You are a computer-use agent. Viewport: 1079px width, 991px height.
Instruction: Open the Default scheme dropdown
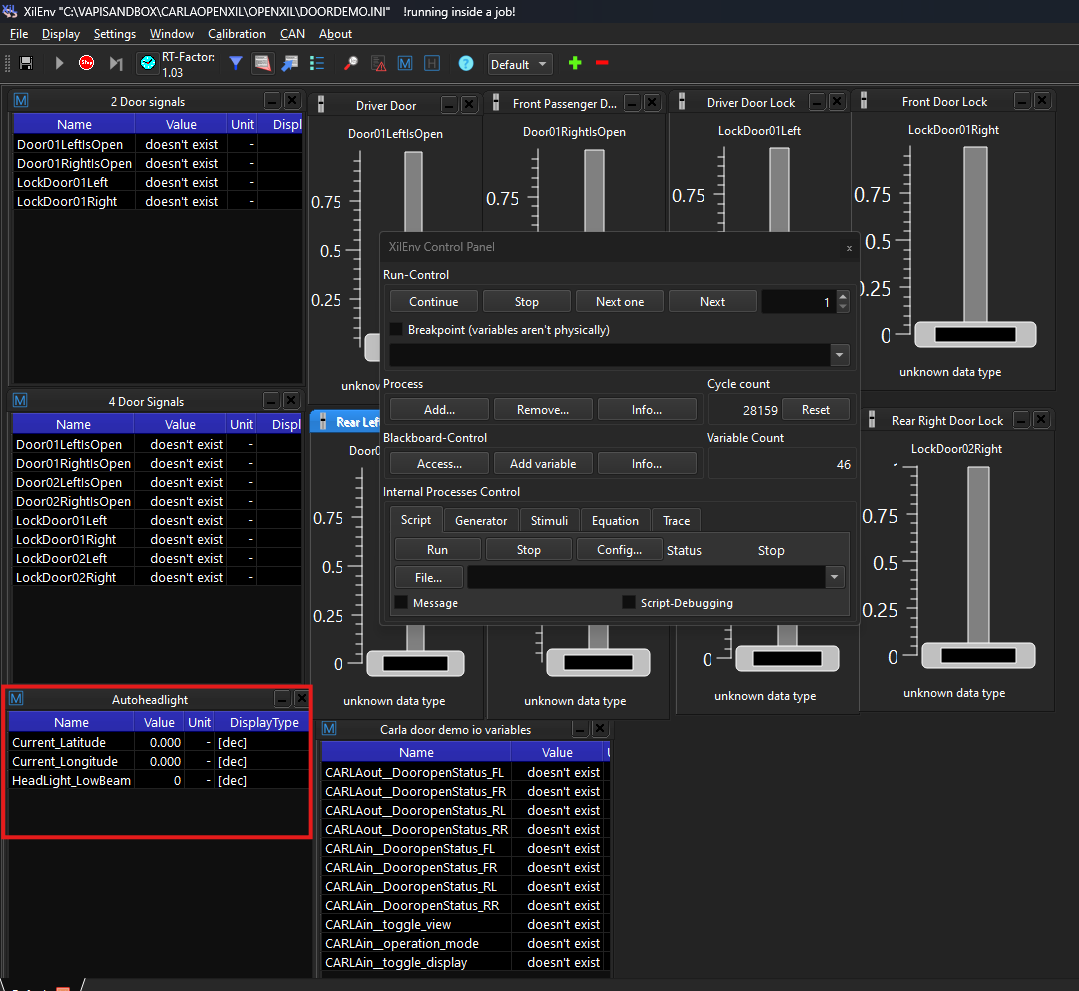[520, 63]
